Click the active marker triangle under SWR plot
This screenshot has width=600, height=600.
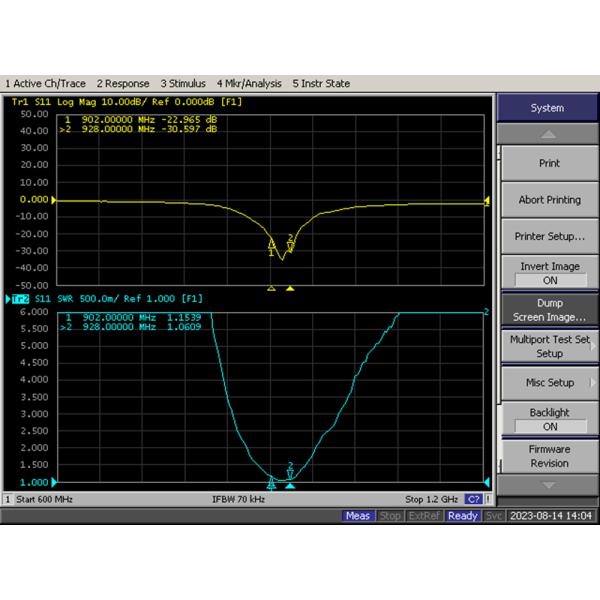[x=290, y=486]
